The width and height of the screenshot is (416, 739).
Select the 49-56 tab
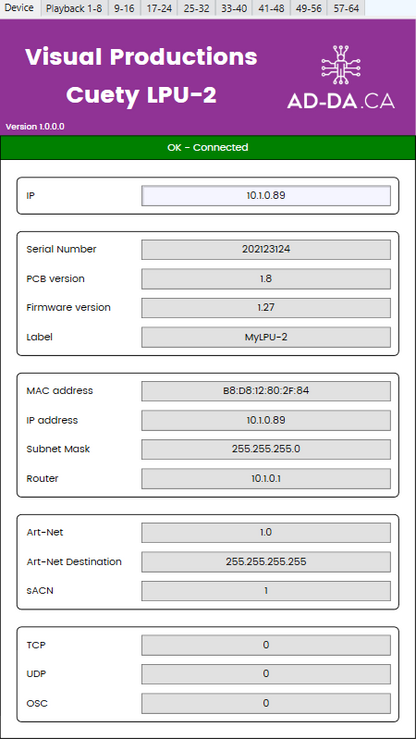click(x=309, y=9)
